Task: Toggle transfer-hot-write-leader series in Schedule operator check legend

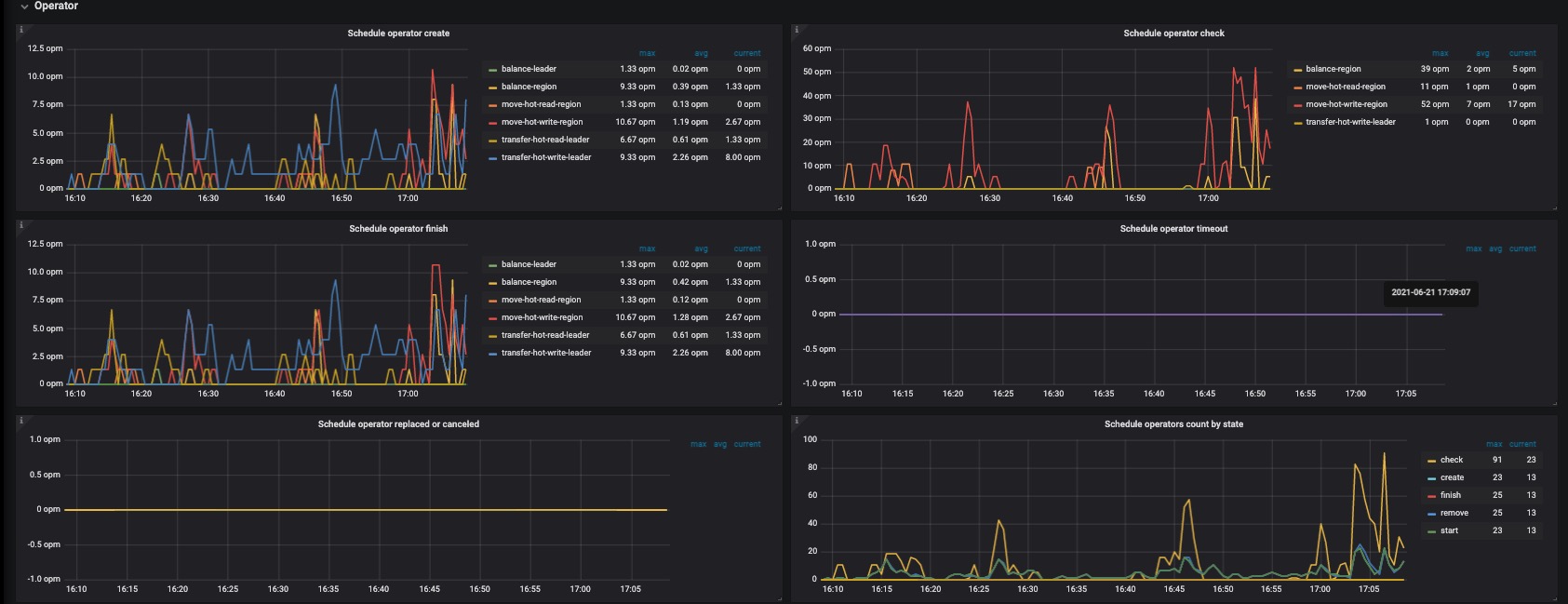Action: (x=1350, y=122)
